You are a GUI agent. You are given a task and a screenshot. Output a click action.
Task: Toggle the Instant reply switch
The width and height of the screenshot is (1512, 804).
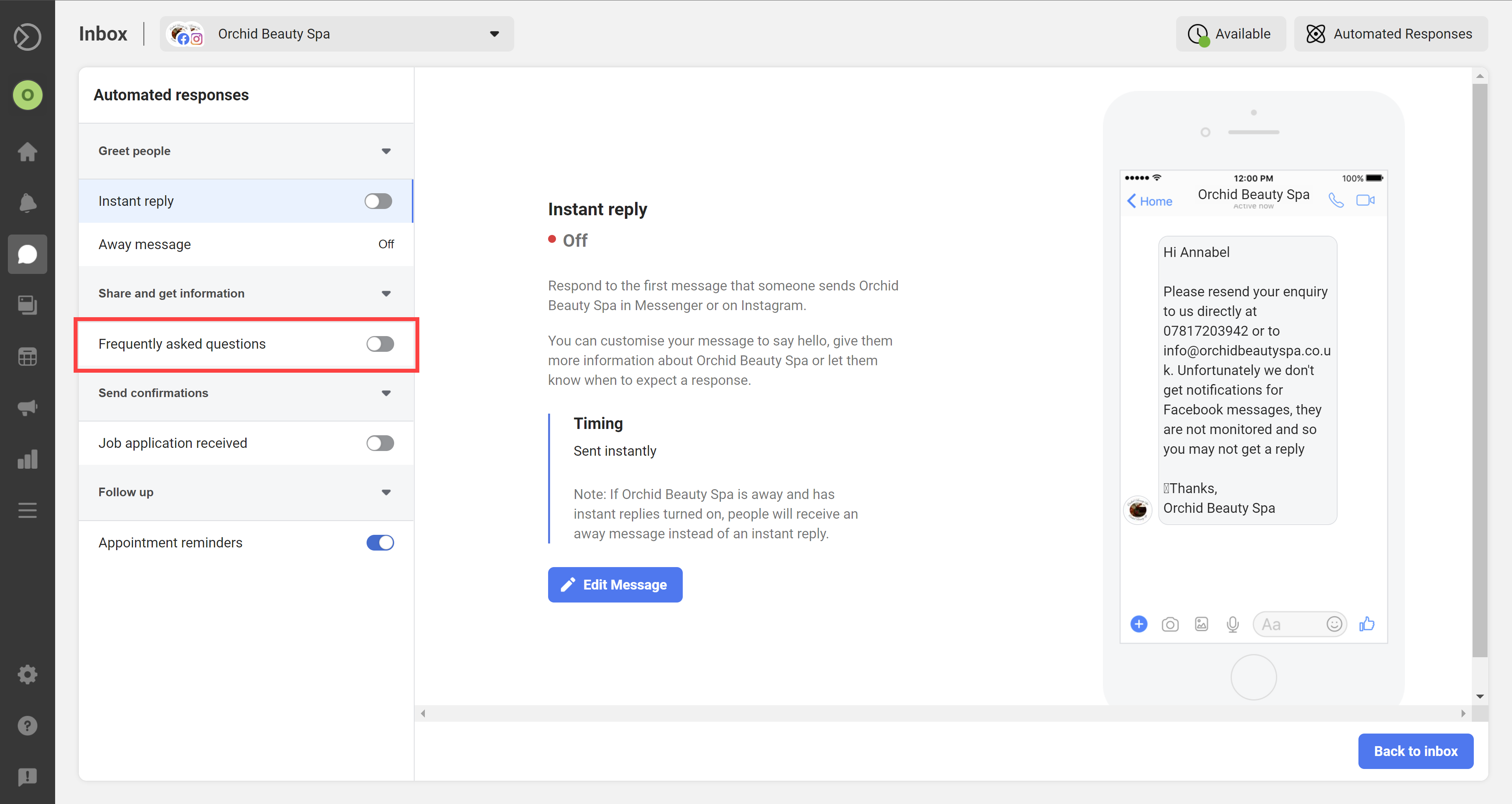pos(378,201)
